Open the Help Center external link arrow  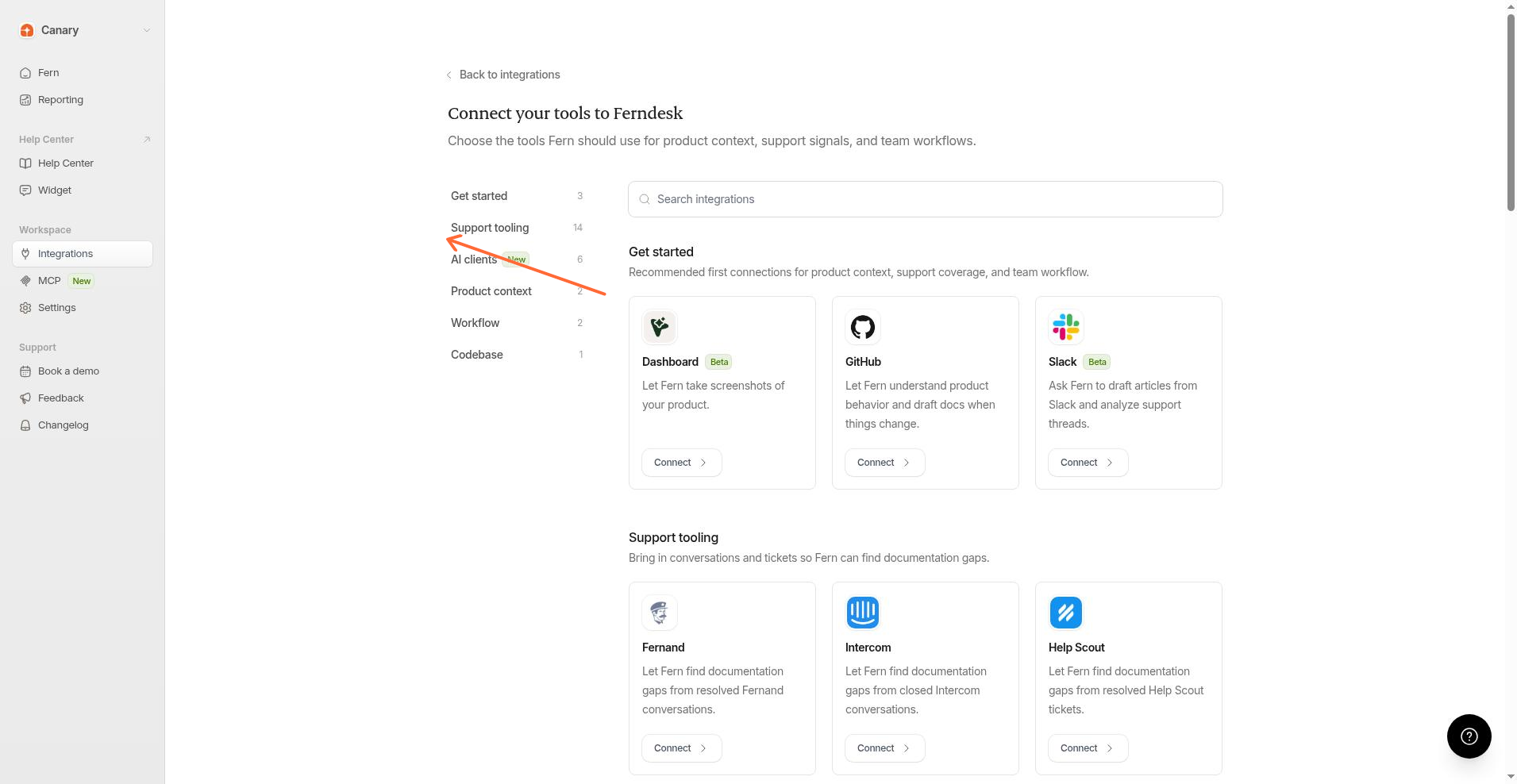pyautogui.click(x=147, y=140)
